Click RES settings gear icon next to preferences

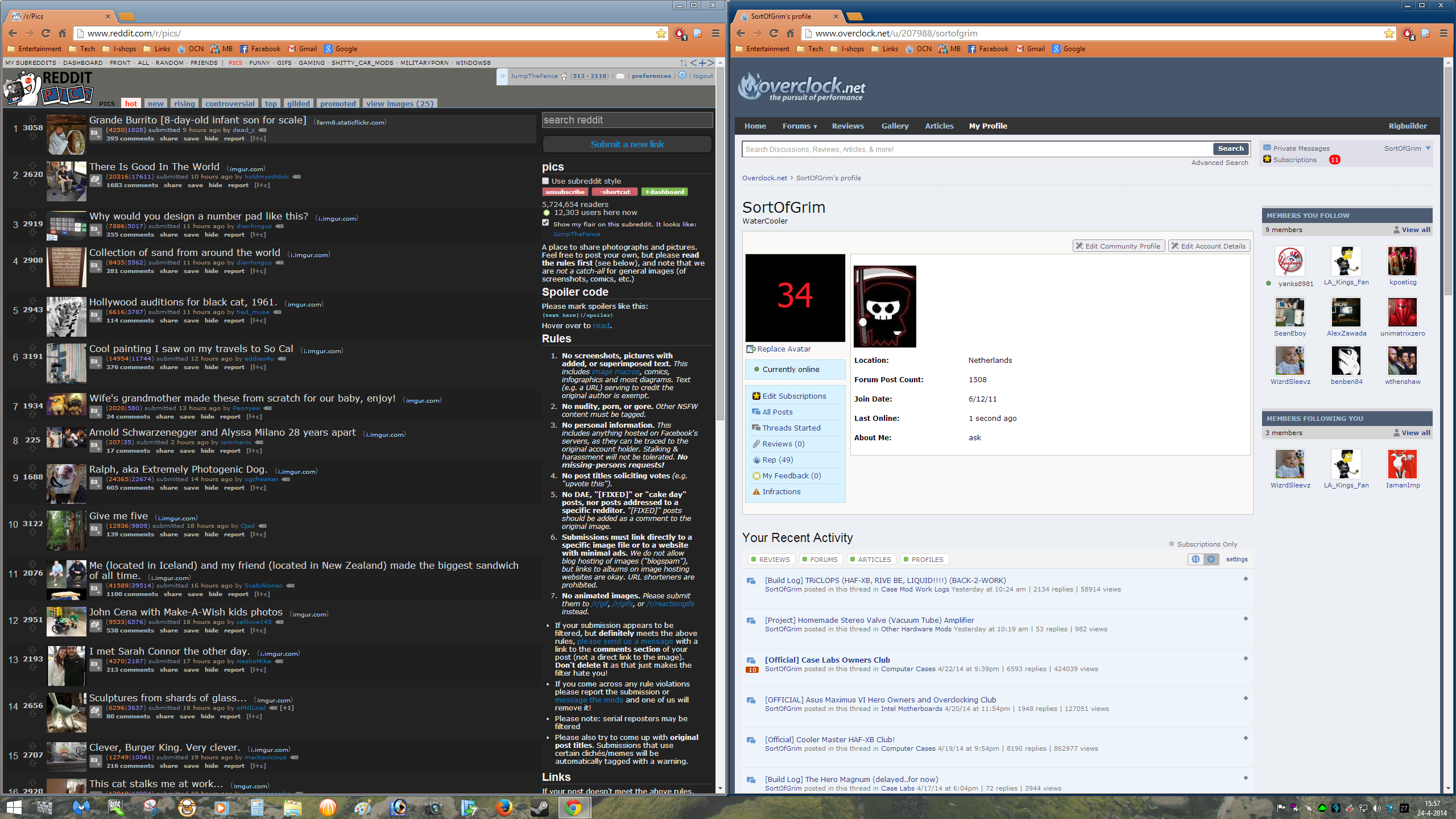pyautogui.click(x=682, y=75)
